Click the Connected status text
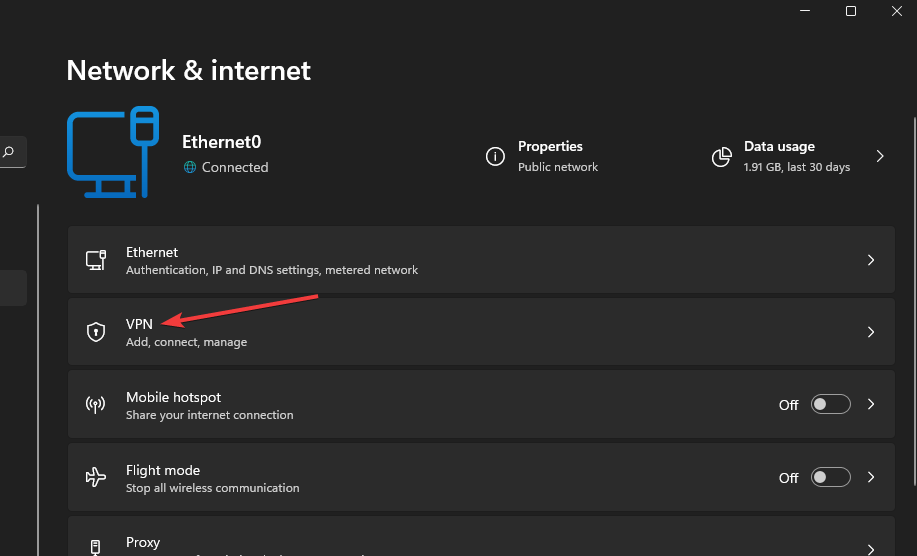 point(235,167)
